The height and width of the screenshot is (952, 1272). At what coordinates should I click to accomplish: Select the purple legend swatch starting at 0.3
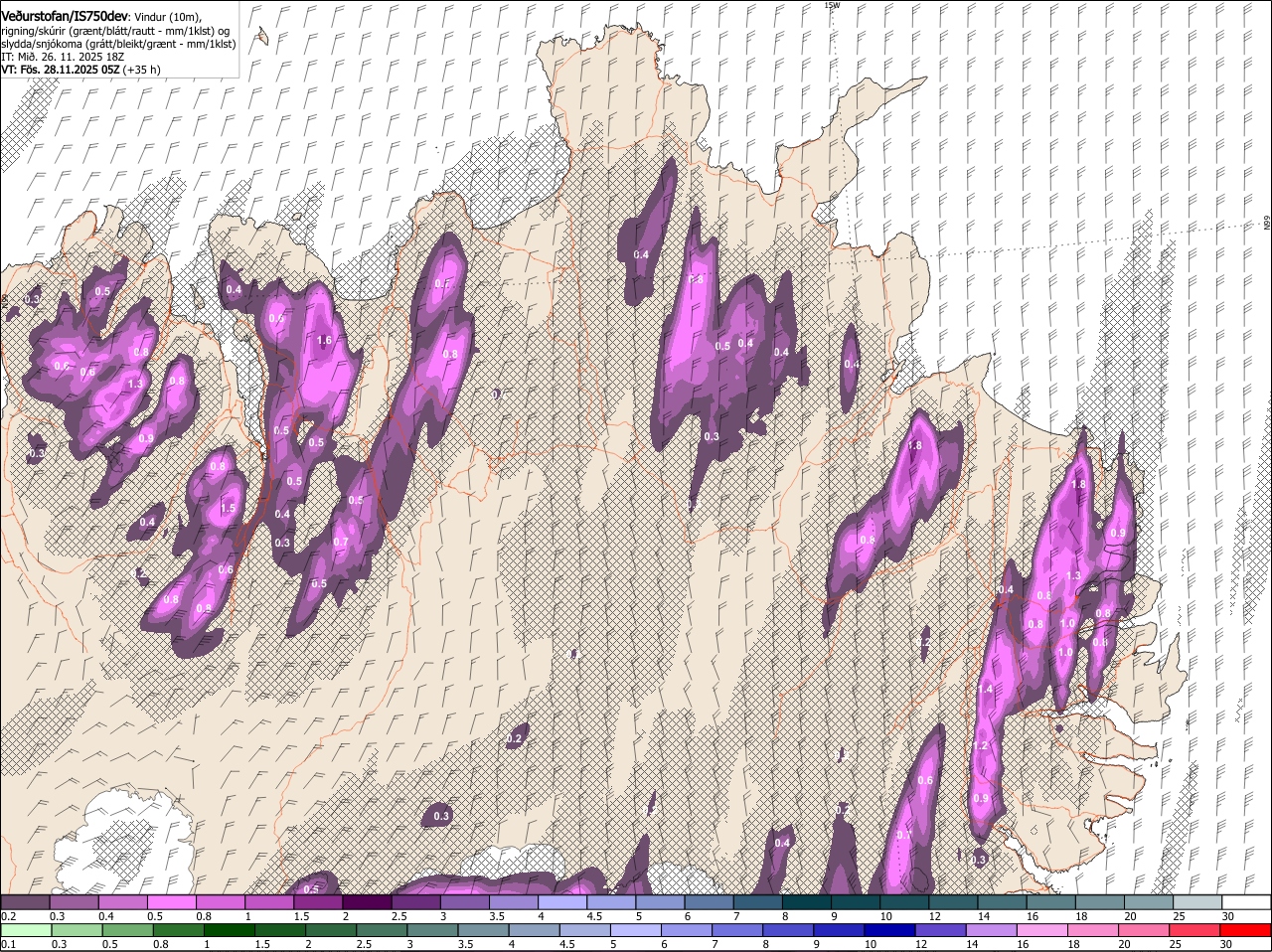click(x=74, y=902)
